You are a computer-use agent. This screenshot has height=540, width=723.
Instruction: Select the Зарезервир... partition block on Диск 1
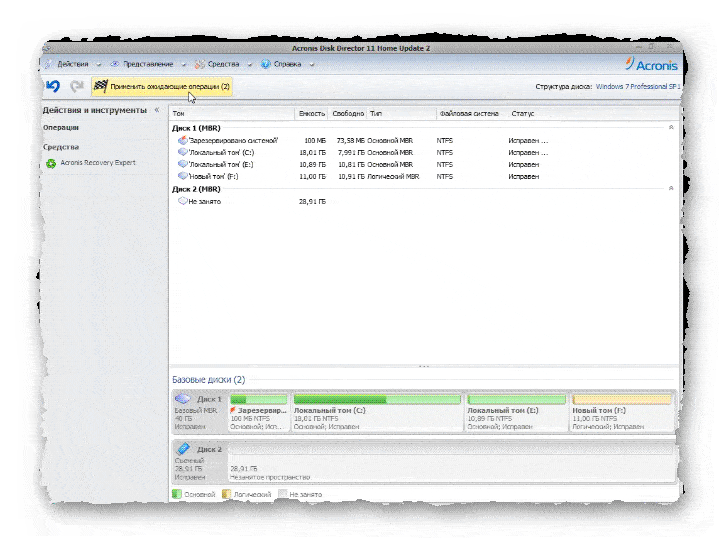point(259,412)
